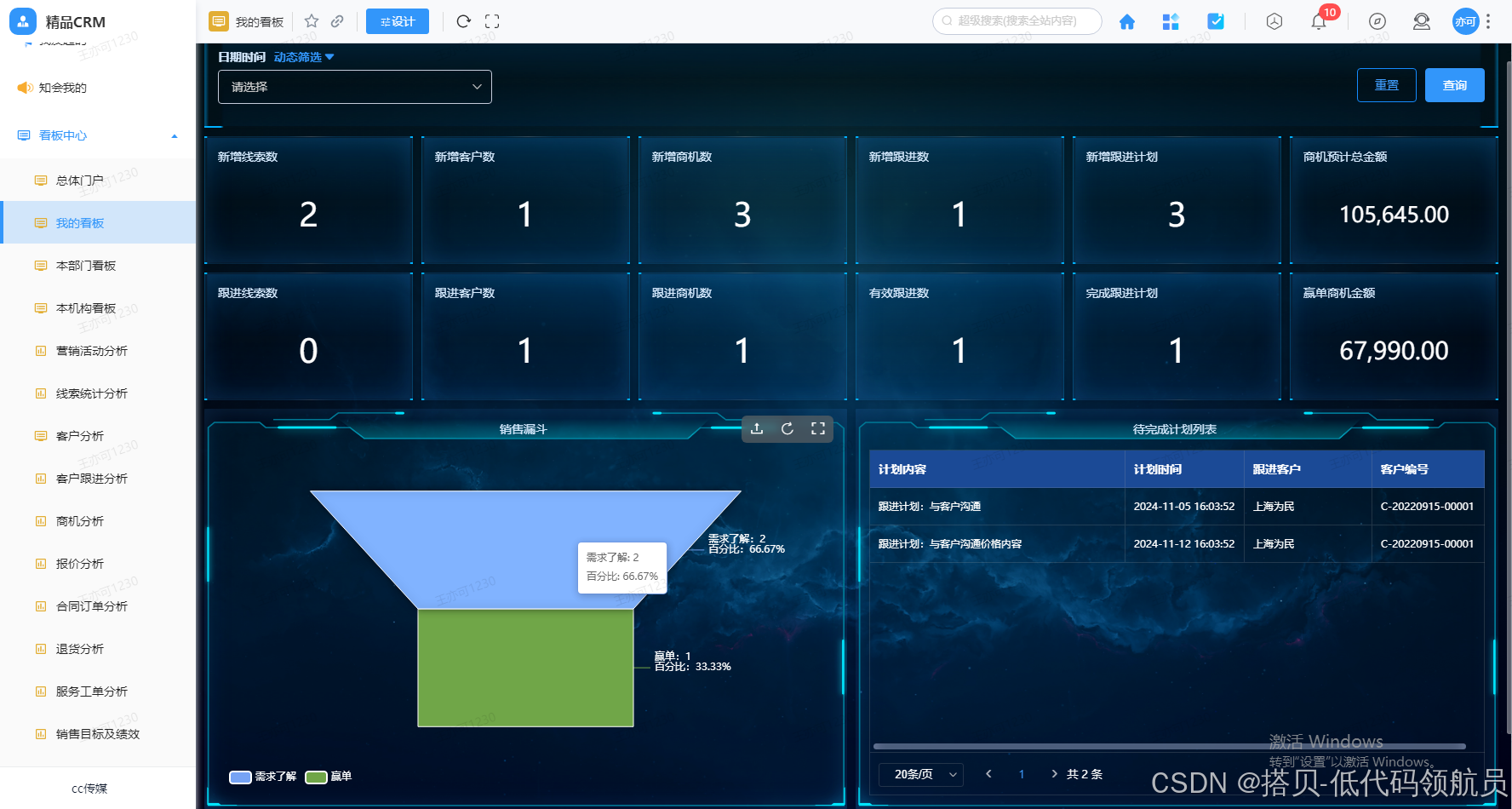This screenshot has height=809, width=1512.
Task: Copy the page link icon
Action: (x=337, y=21)
